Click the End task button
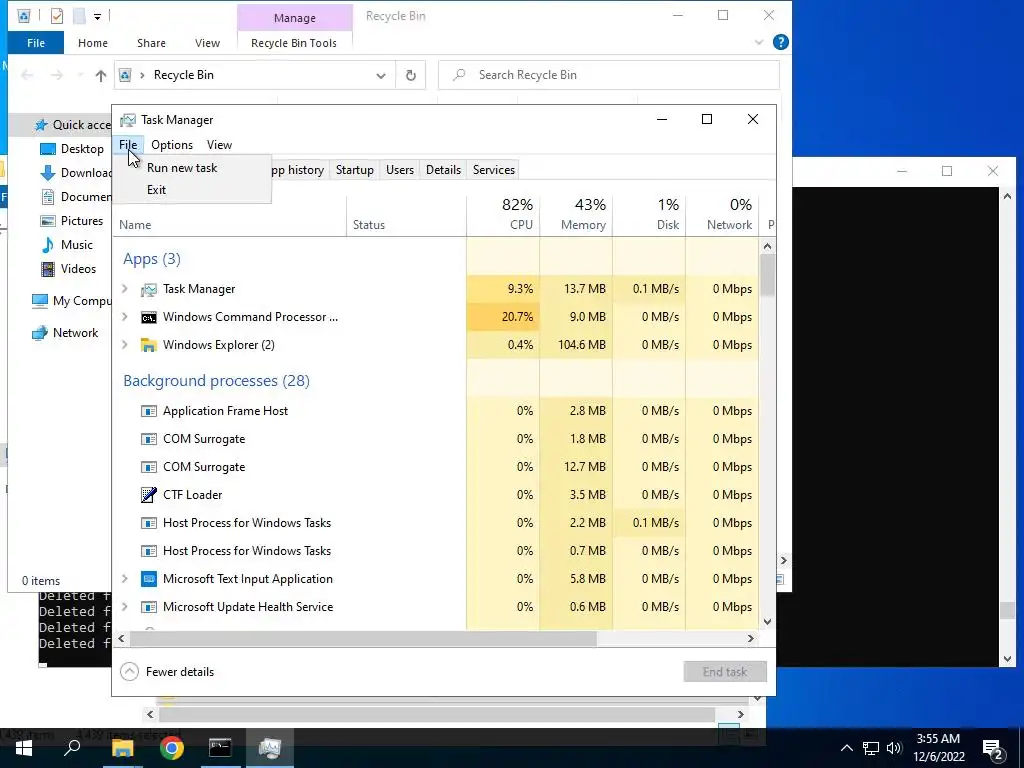Screen dimensions: 1024x768 point(725,671)
